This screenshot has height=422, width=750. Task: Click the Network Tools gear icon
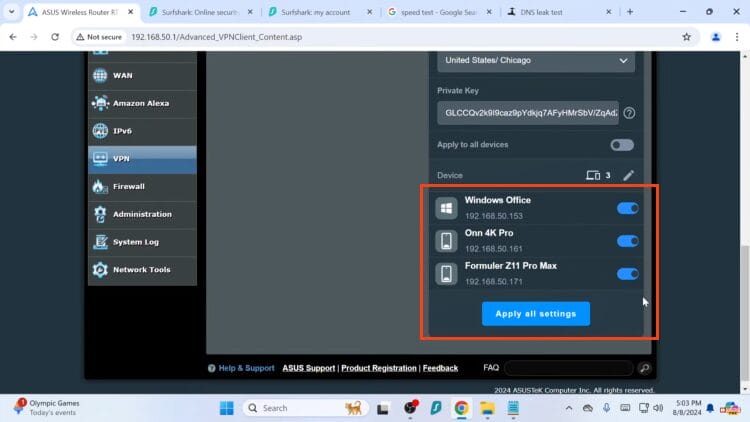tap(100, 270)
